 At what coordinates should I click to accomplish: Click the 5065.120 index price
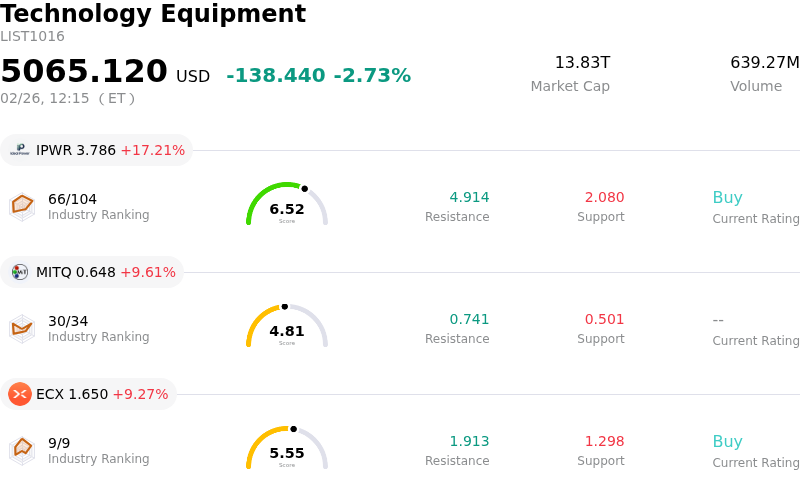(x=84, y=72)
